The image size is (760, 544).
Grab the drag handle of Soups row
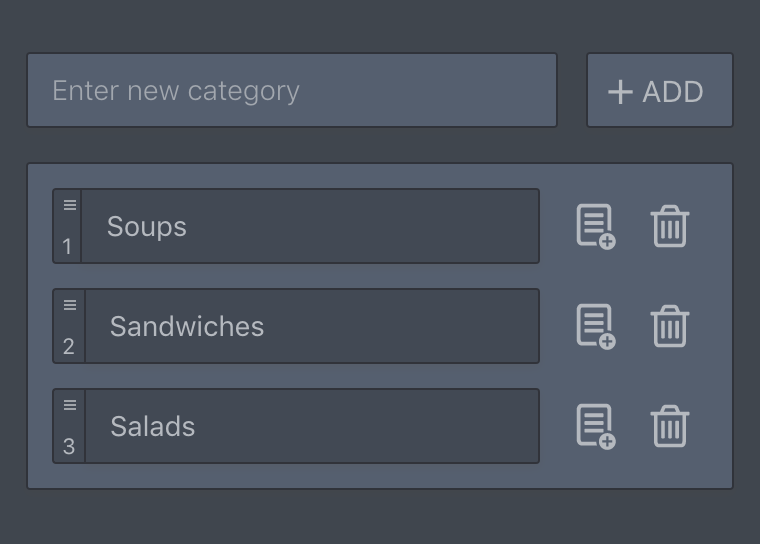(x=70, y=206)
